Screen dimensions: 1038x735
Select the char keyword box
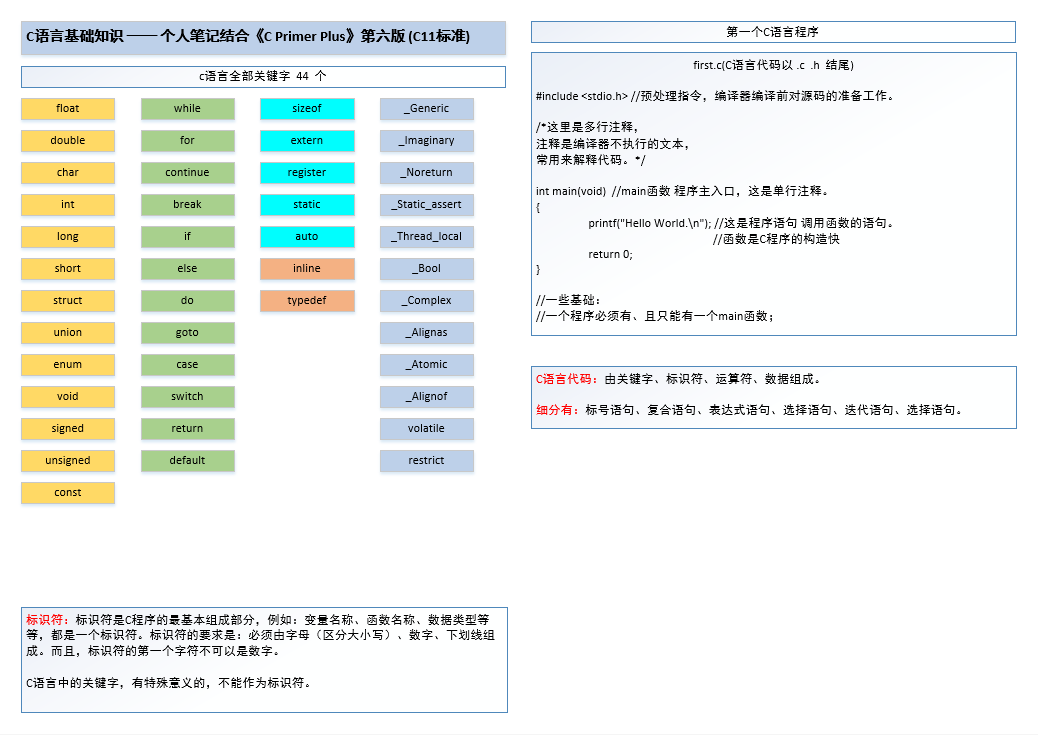(68, 172)
